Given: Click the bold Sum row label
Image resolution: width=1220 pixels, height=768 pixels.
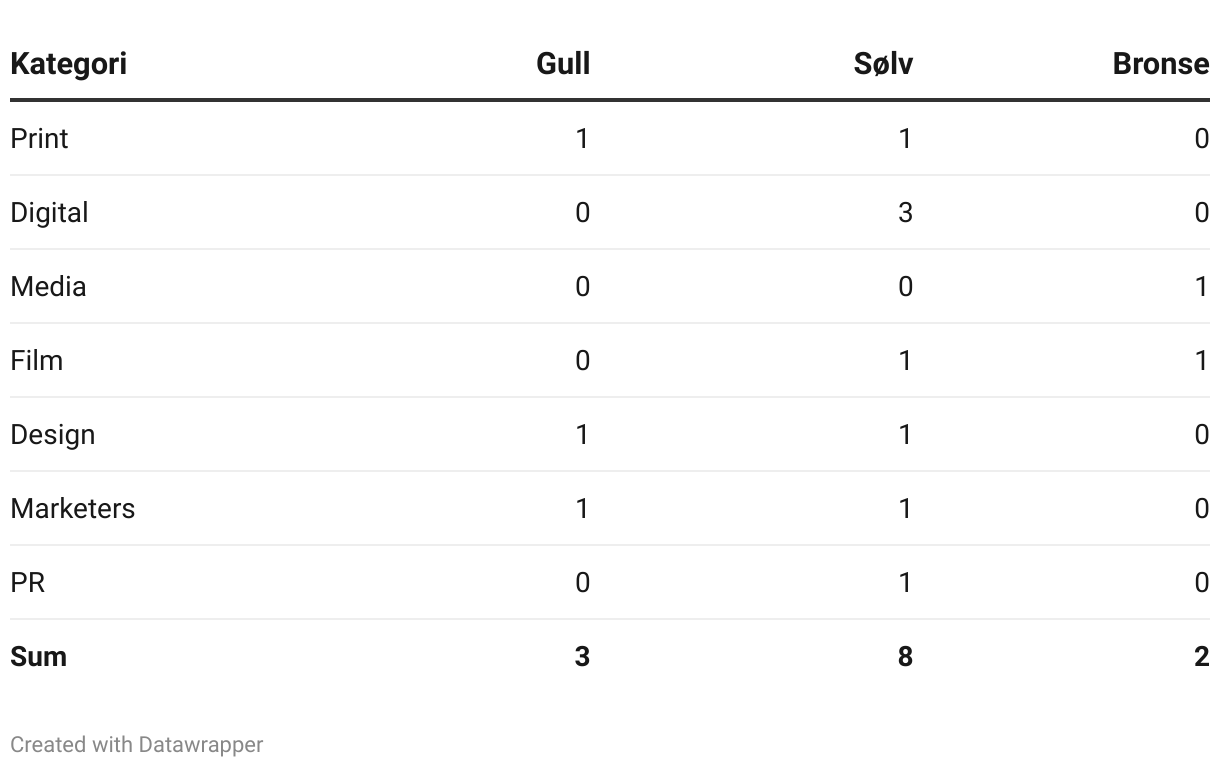Looking at the screenshot, I should tap(38, 657).
